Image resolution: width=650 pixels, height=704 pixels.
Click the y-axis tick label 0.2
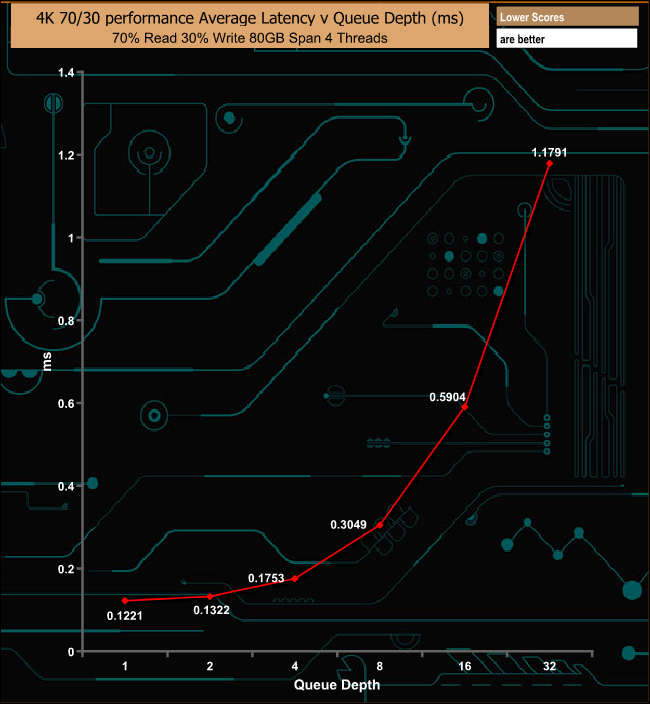click(x=66, y=569)
